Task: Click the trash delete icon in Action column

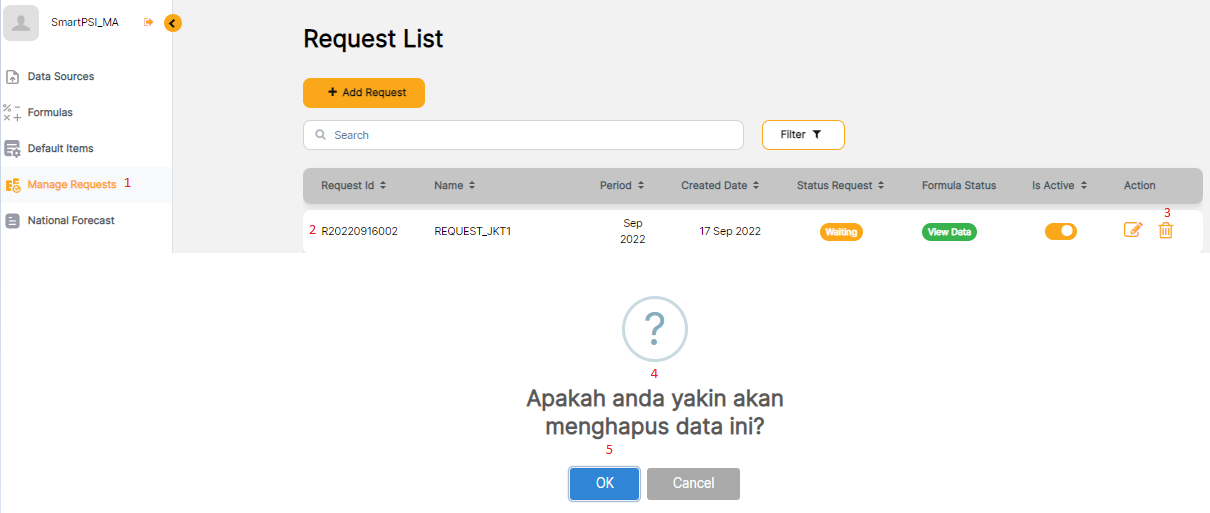Action: [1165, 230]
